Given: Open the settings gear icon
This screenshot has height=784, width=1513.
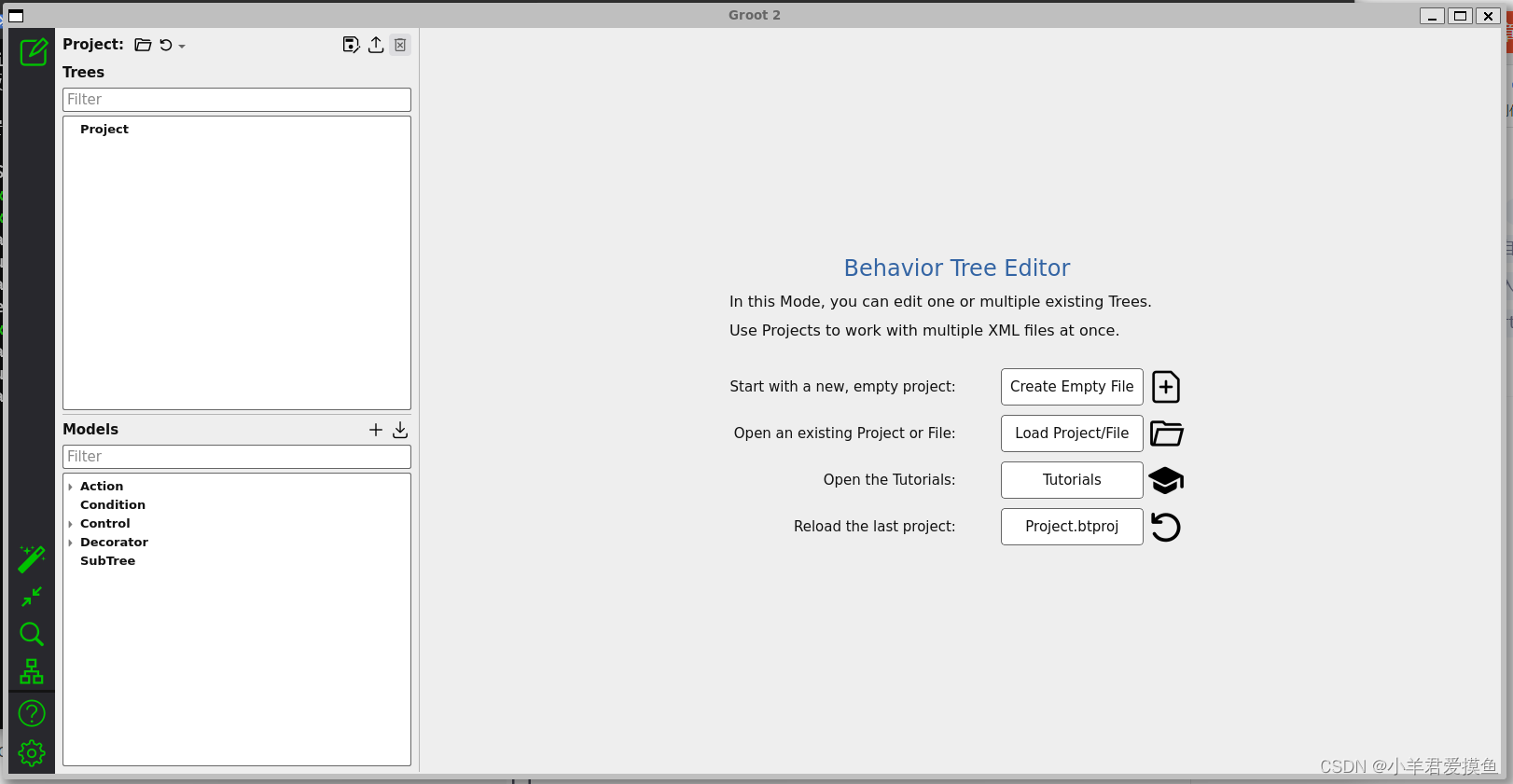Looking at the screenshot, I should (x=32, y=753).
